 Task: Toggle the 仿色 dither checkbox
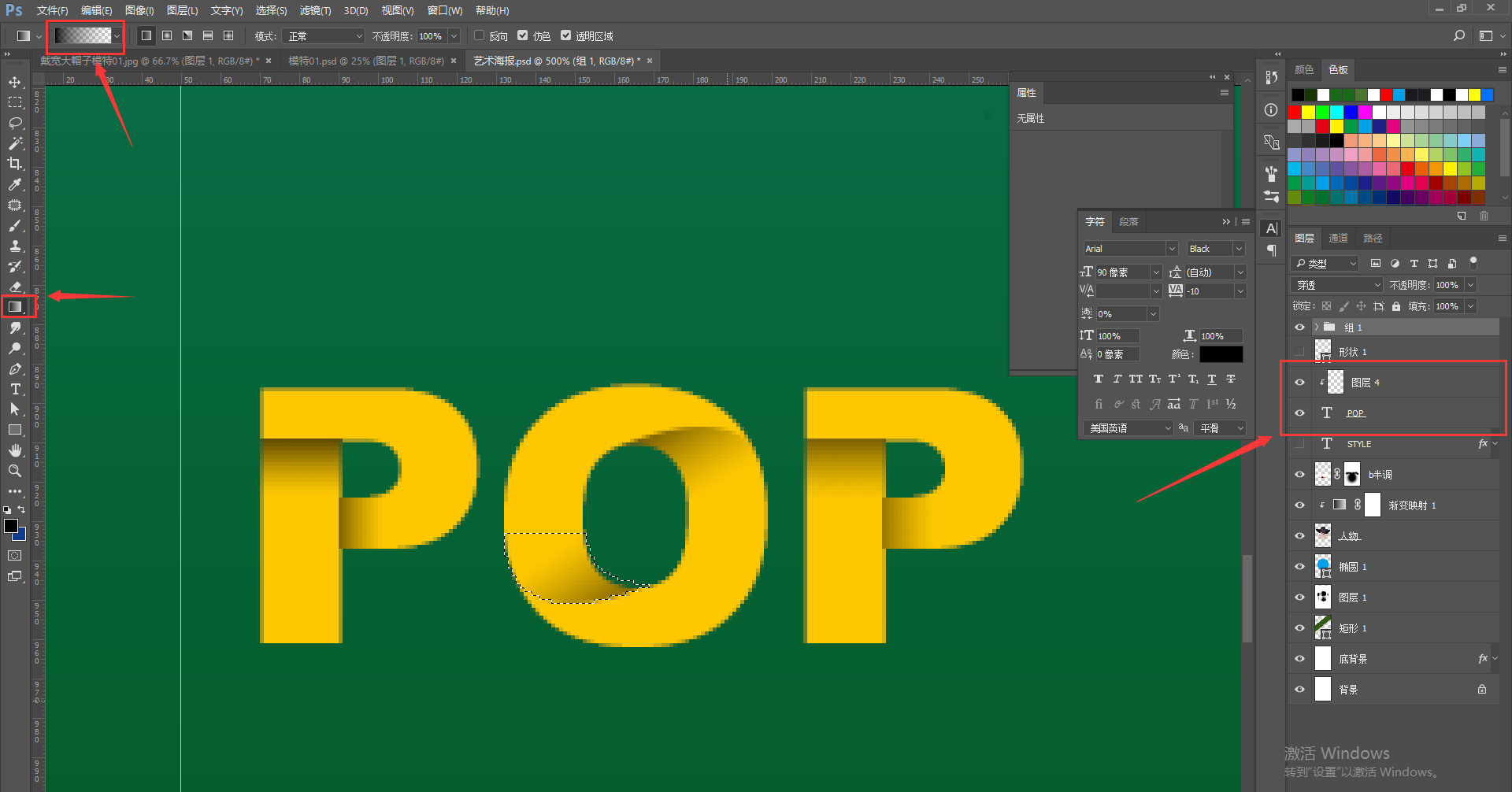coord(522,35)
